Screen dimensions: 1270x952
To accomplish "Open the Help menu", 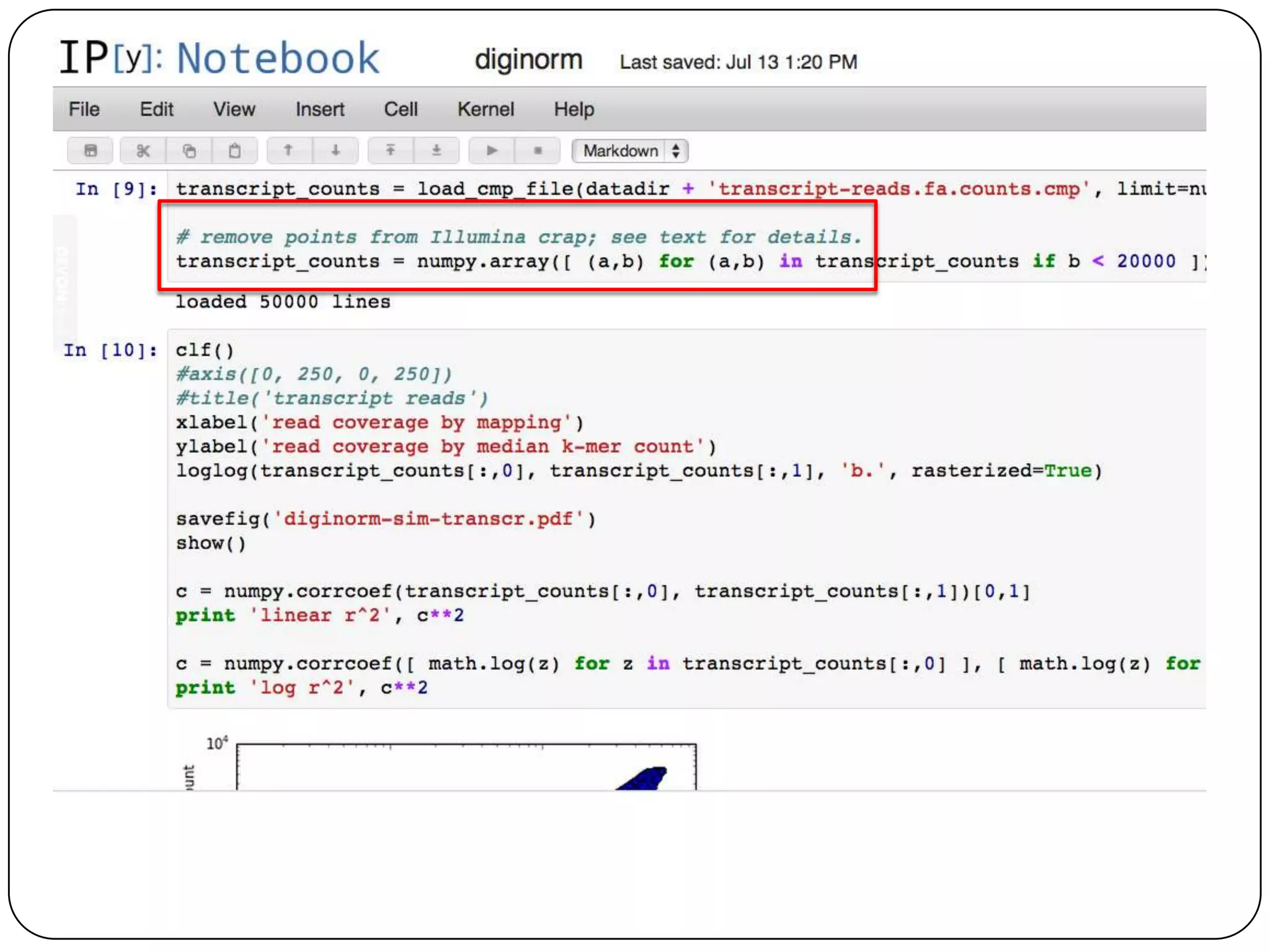I will pos(574,109).
